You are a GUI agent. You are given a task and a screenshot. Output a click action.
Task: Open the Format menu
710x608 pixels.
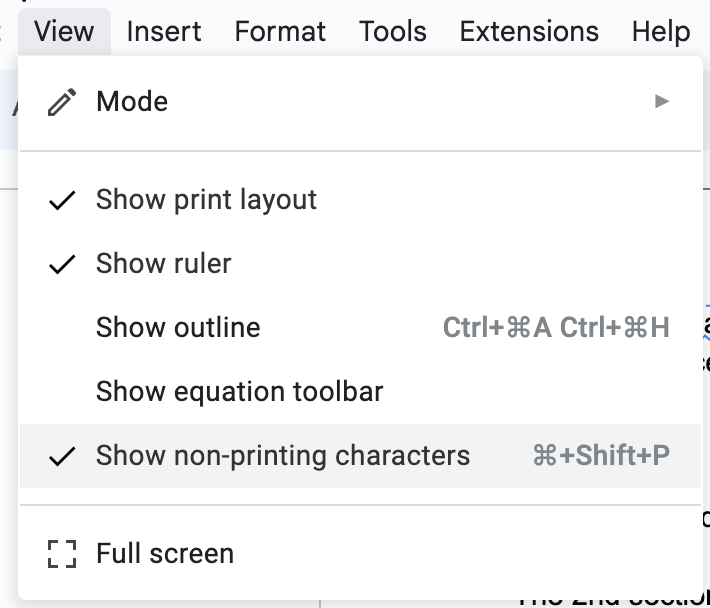[x=280, y=32]
